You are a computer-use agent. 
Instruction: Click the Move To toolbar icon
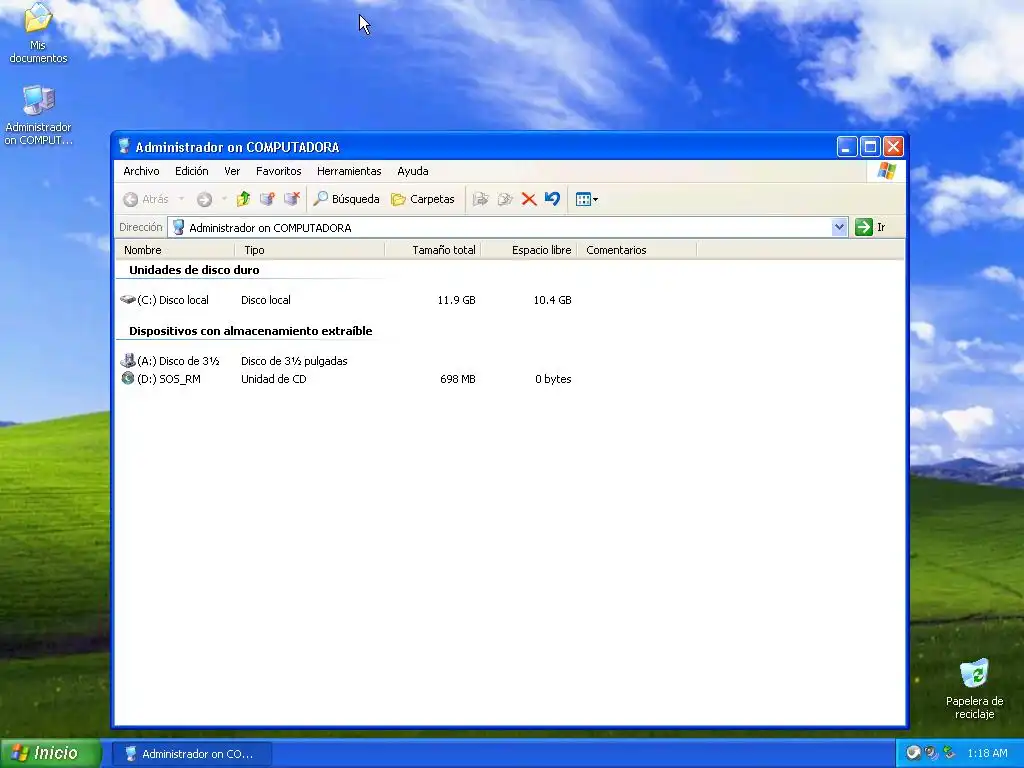(481, 199)
